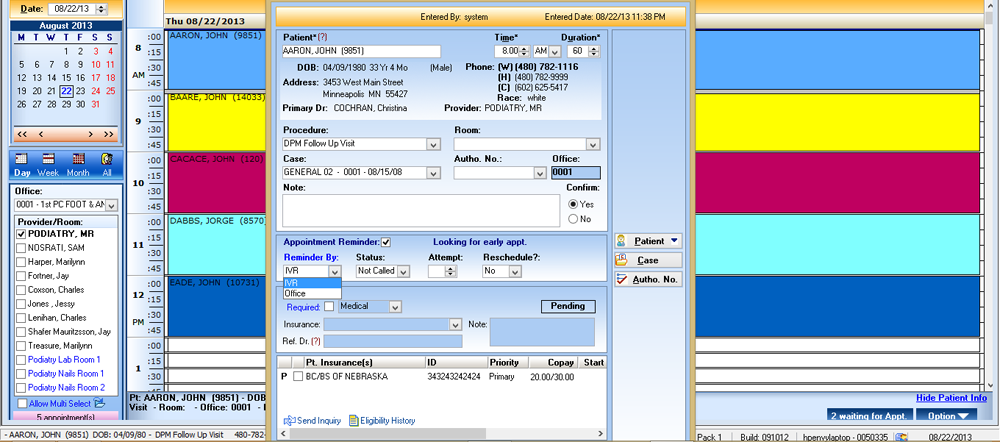Open the Status dropdown showing Not Called
The image size is (1000, 442).
point(404,271)
